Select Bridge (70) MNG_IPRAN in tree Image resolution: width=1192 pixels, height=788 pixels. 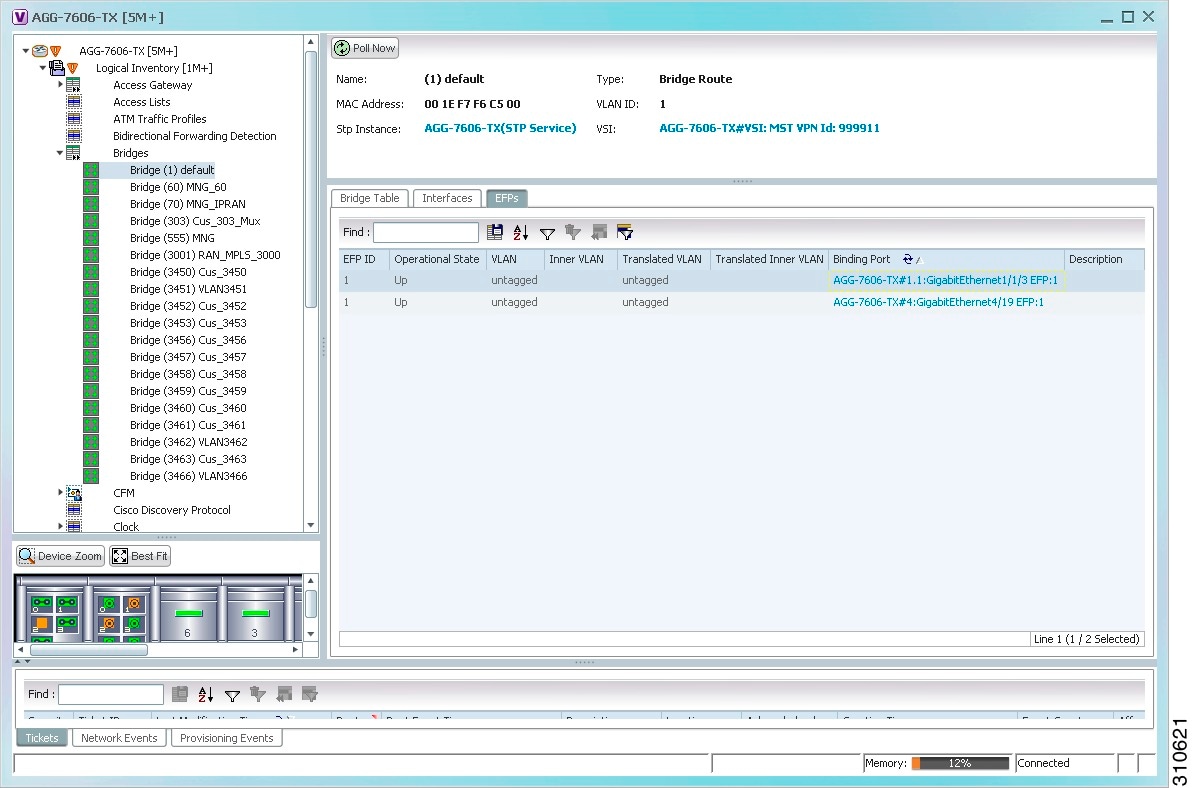pos(188,204)
